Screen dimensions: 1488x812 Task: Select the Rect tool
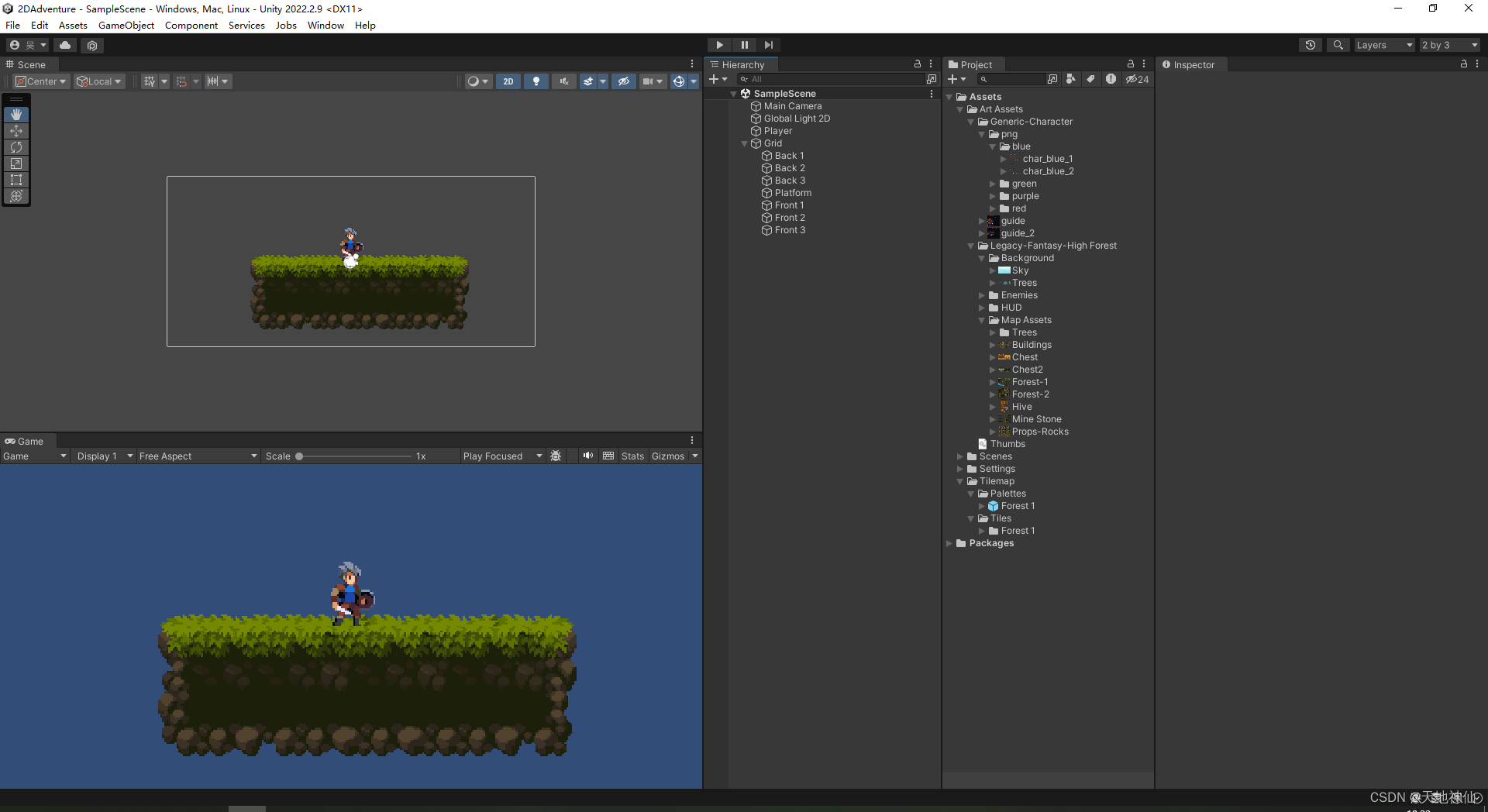pos(16,180)
